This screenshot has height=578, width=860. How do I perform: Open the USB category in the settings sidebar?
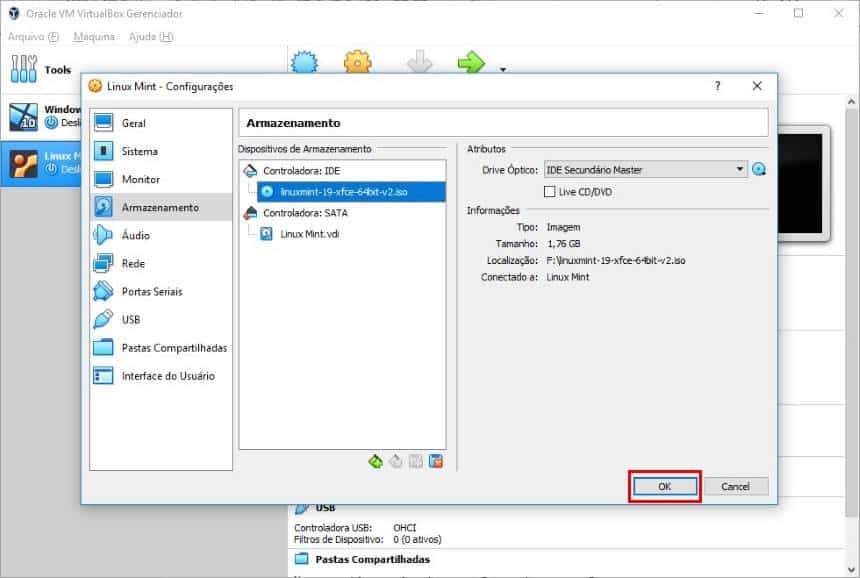tap(161, 320)
